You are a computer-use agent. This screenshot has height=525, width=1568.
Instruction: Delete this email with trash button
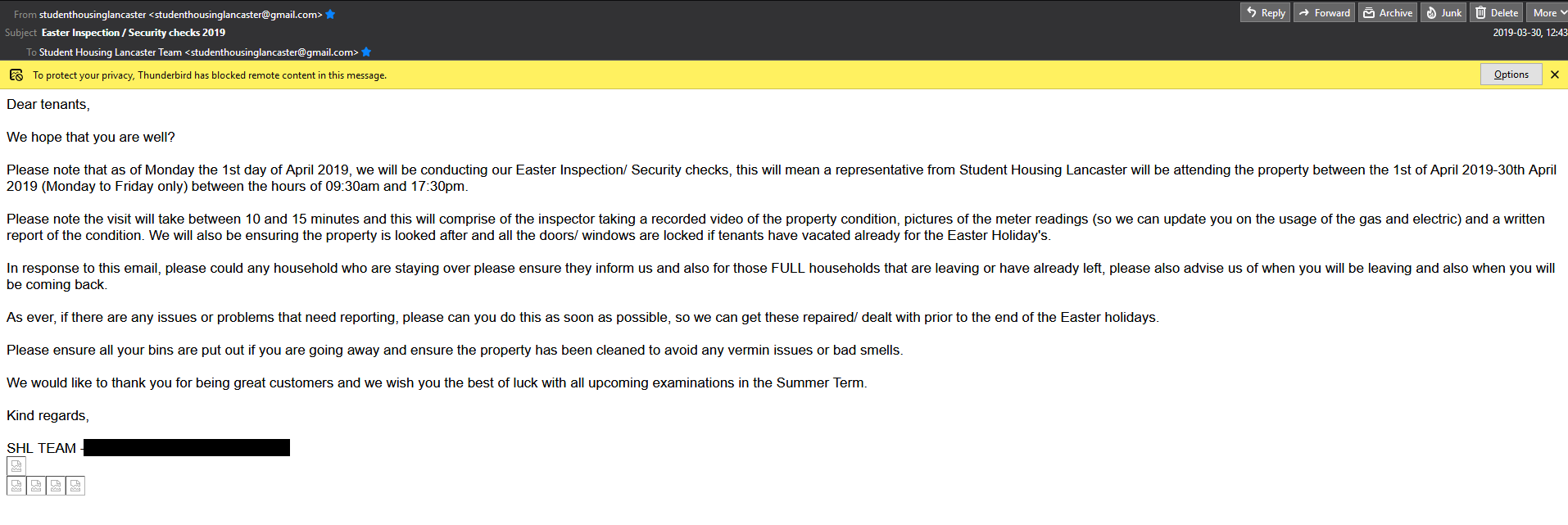tap(1497, 13)
